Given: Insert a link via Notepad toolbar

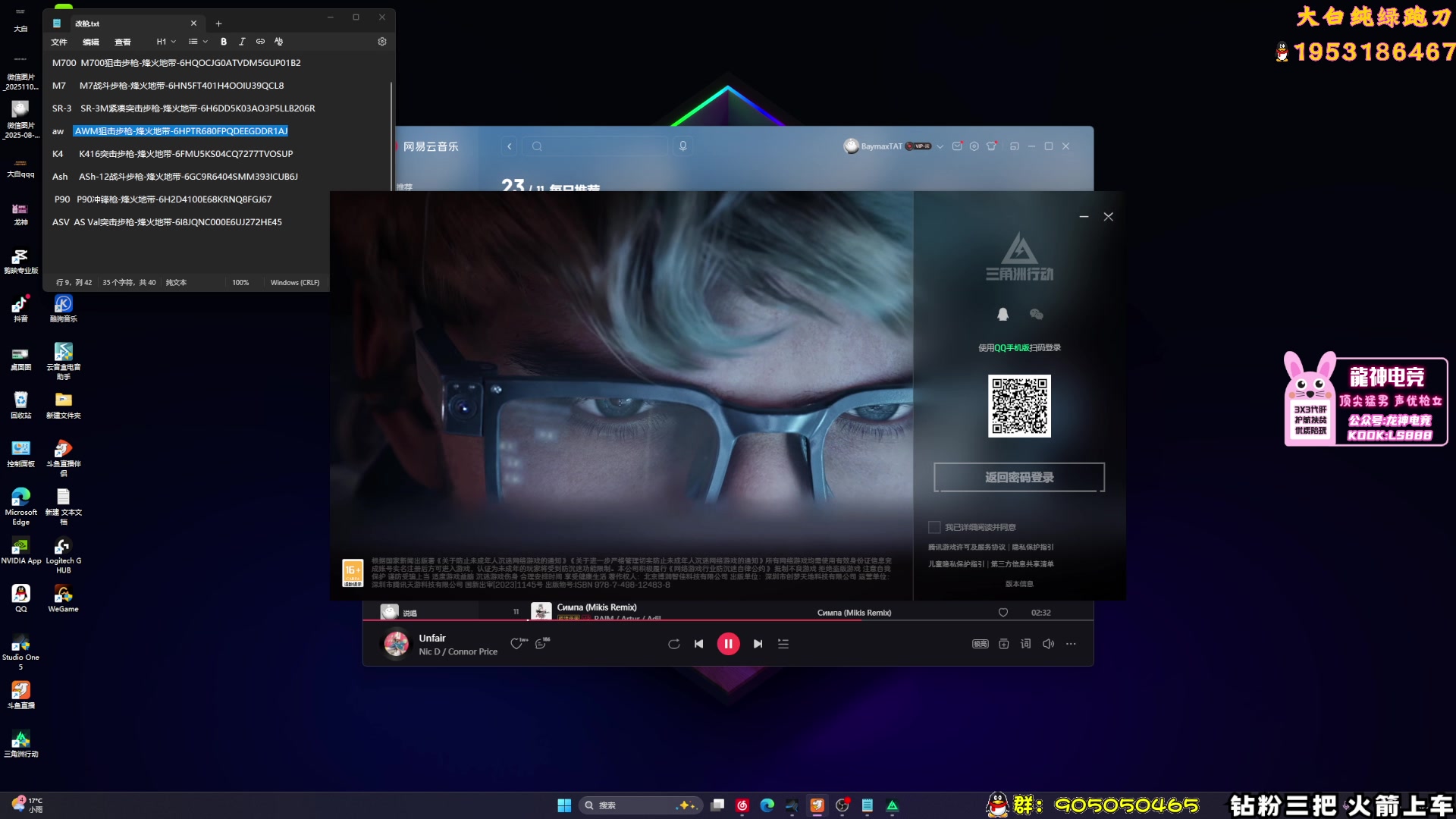Looking at the screenshot, I should pyautogui.click(x=260, y=42).
